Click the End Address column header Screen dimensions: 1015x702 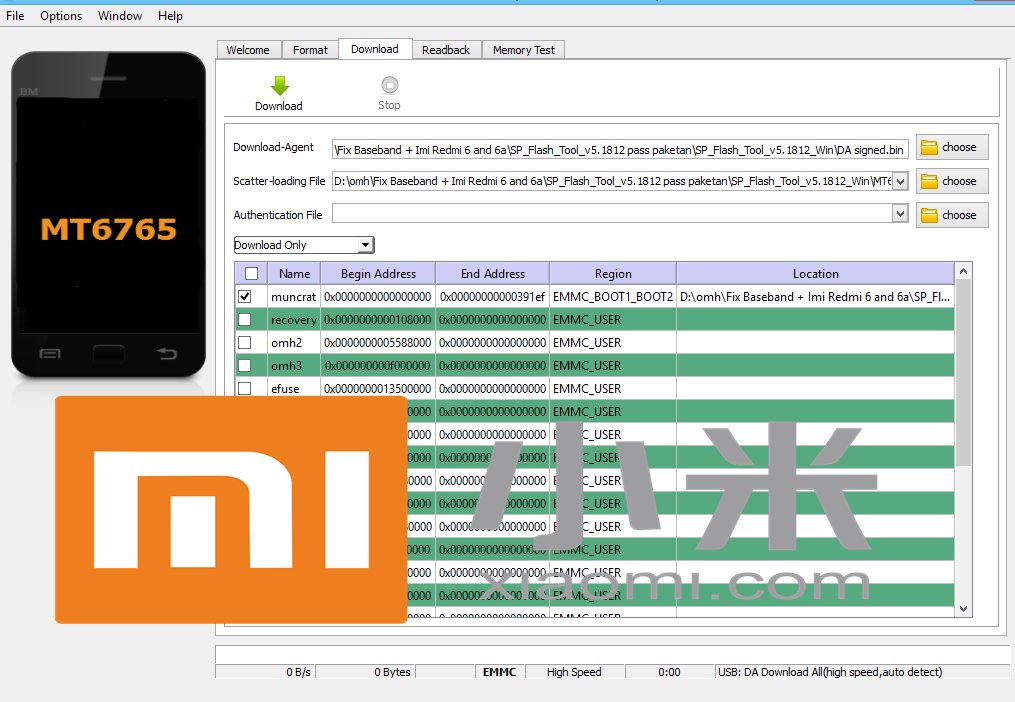tap(493, 273)
